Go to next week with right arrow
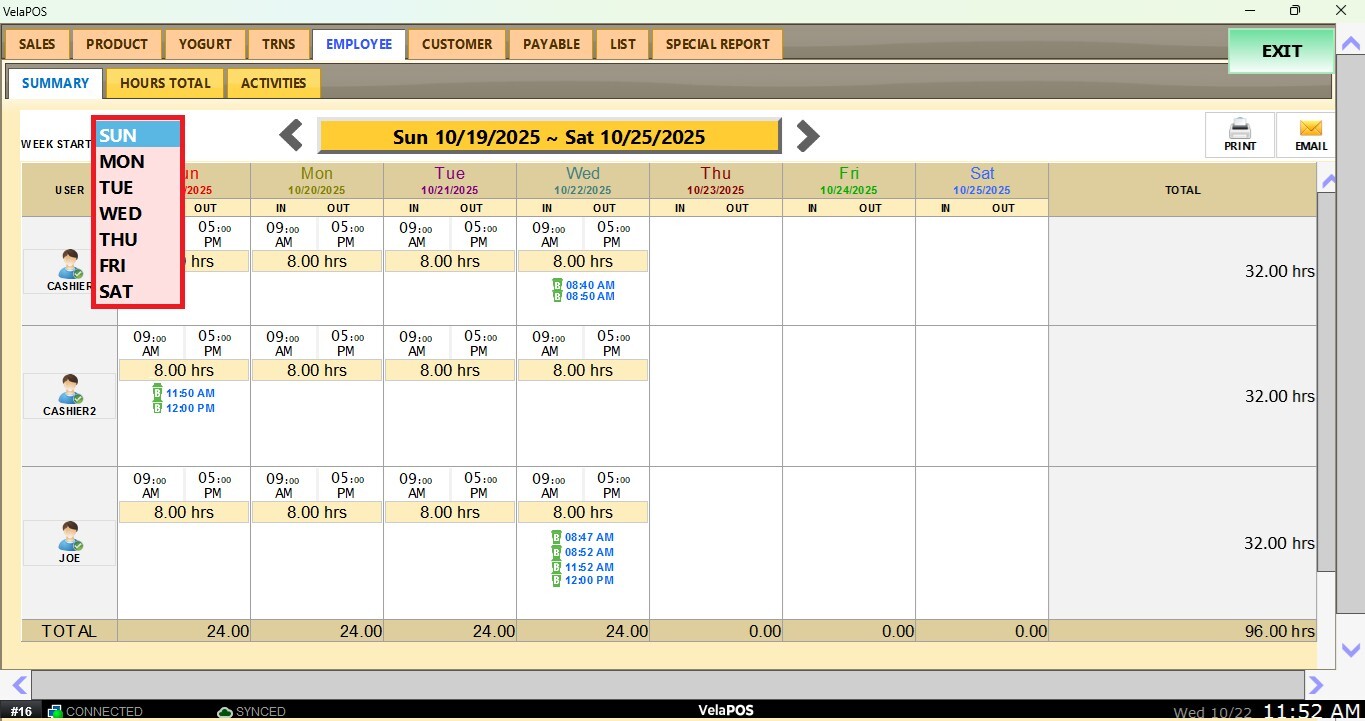The image size is (1365, 721). click(x=807, y=135)
